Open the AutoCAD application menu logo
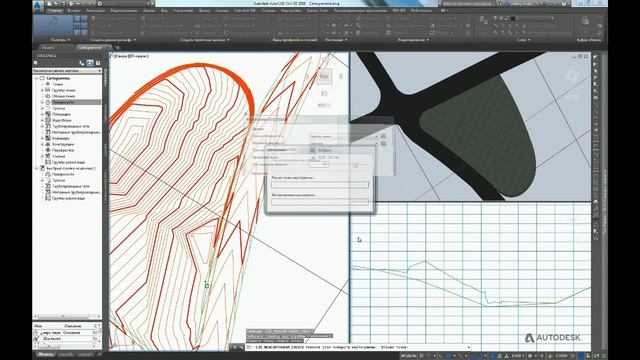 pyautogui.click(x=38, y=5)
